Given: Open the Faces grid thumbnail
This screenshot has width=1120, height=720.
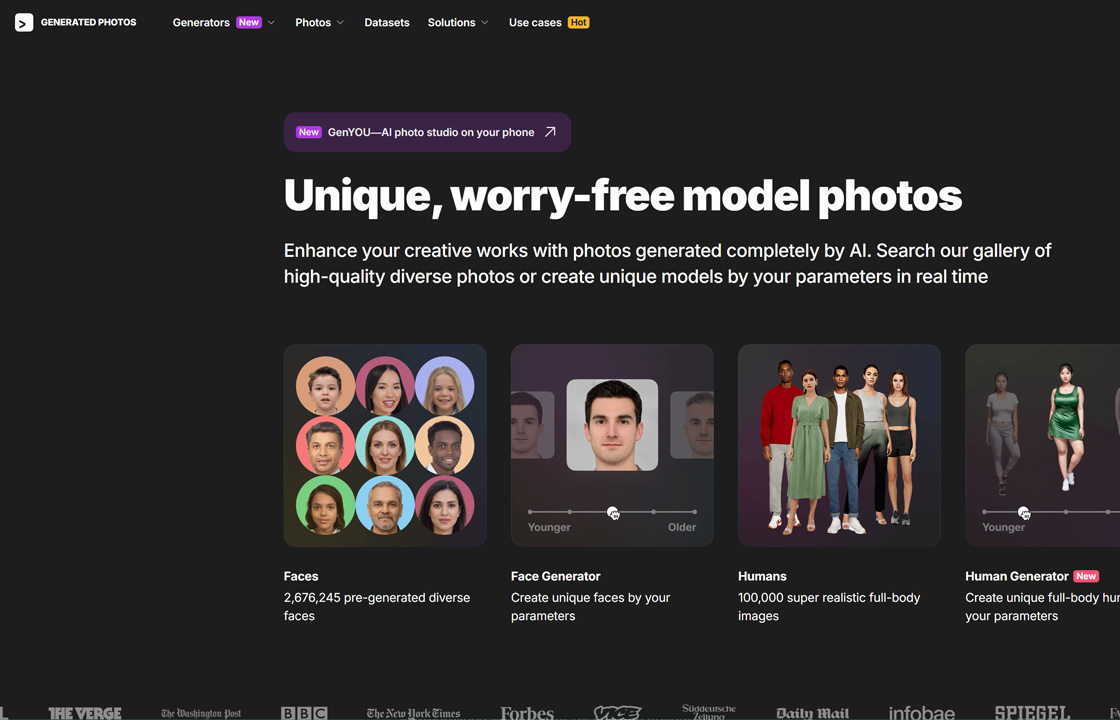Looking at the screenshot, I should 385,446.
